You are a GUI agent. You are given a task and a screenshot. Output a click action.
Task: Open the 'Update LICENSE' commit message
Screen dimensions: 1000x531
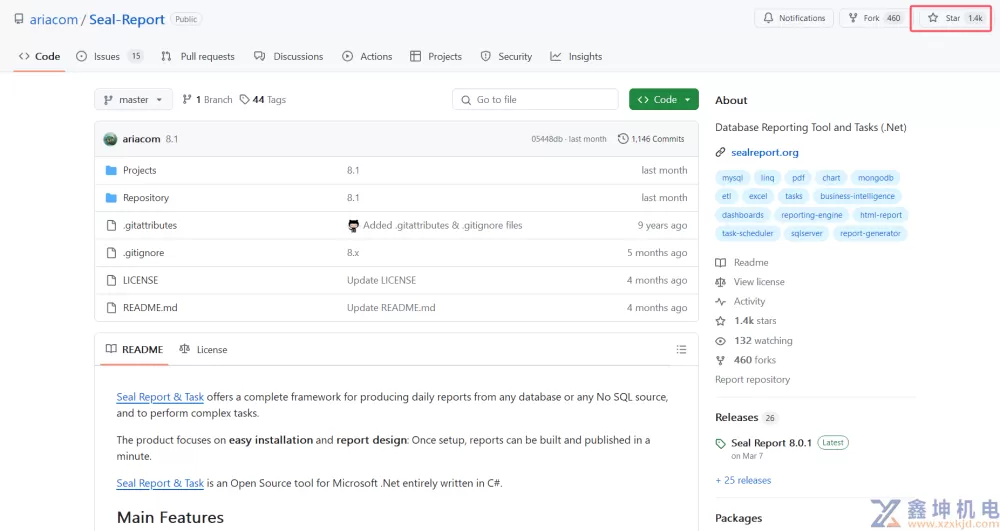coord(381,280)
